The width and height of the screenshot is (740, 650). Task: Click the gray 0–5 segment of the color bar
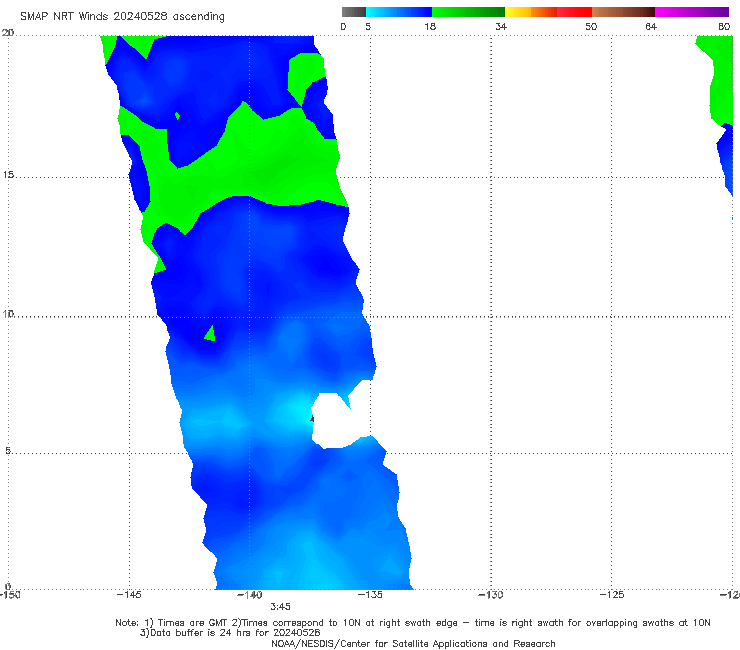tap(354, 12)
